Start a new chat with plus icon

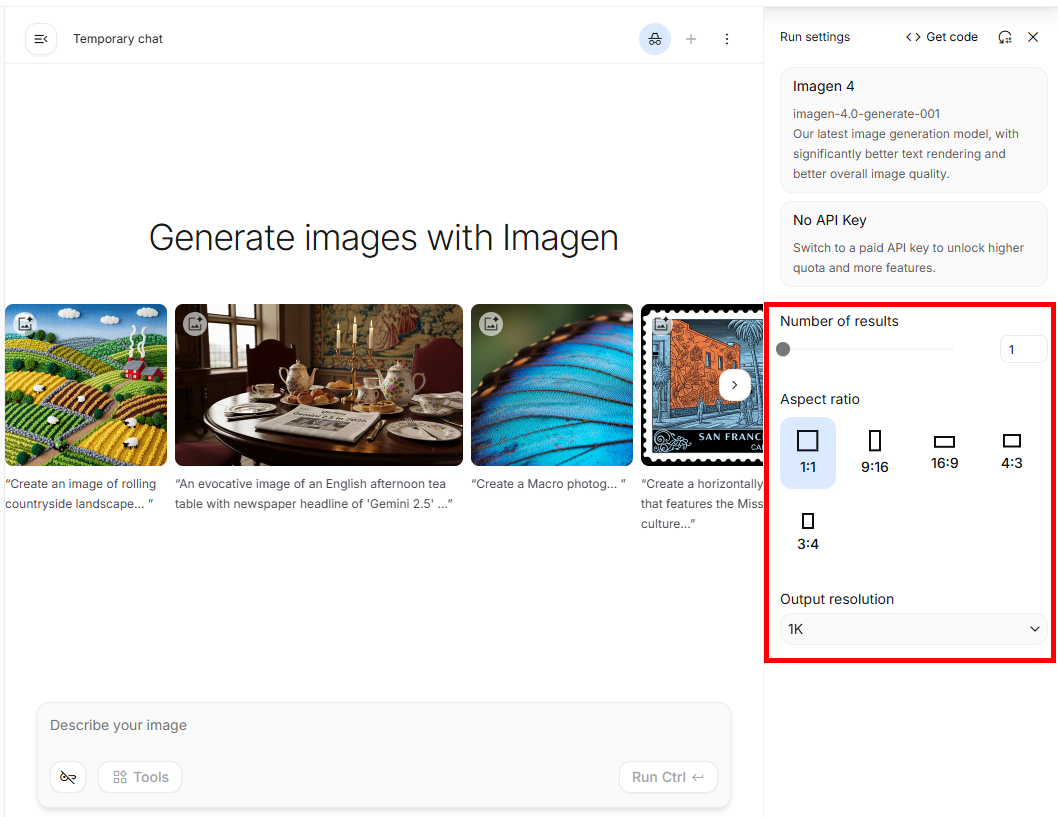pos(691,39)
